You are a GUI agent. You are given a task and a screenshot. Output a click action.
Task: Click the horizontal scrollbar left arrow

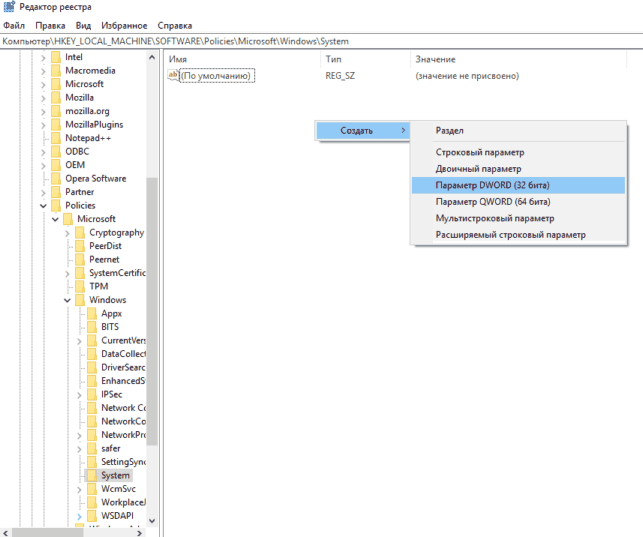click(5, 532)
